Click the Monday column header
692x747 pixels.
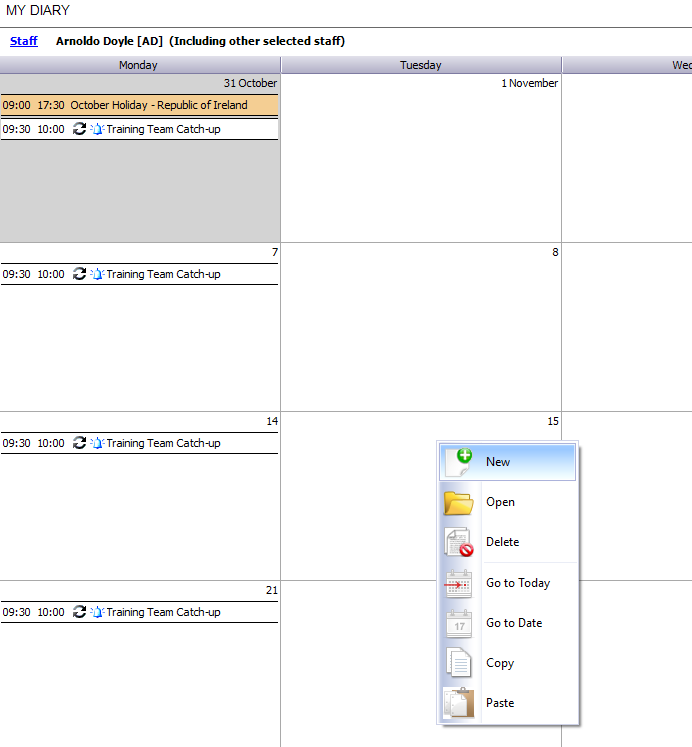[x=138, y=65]
